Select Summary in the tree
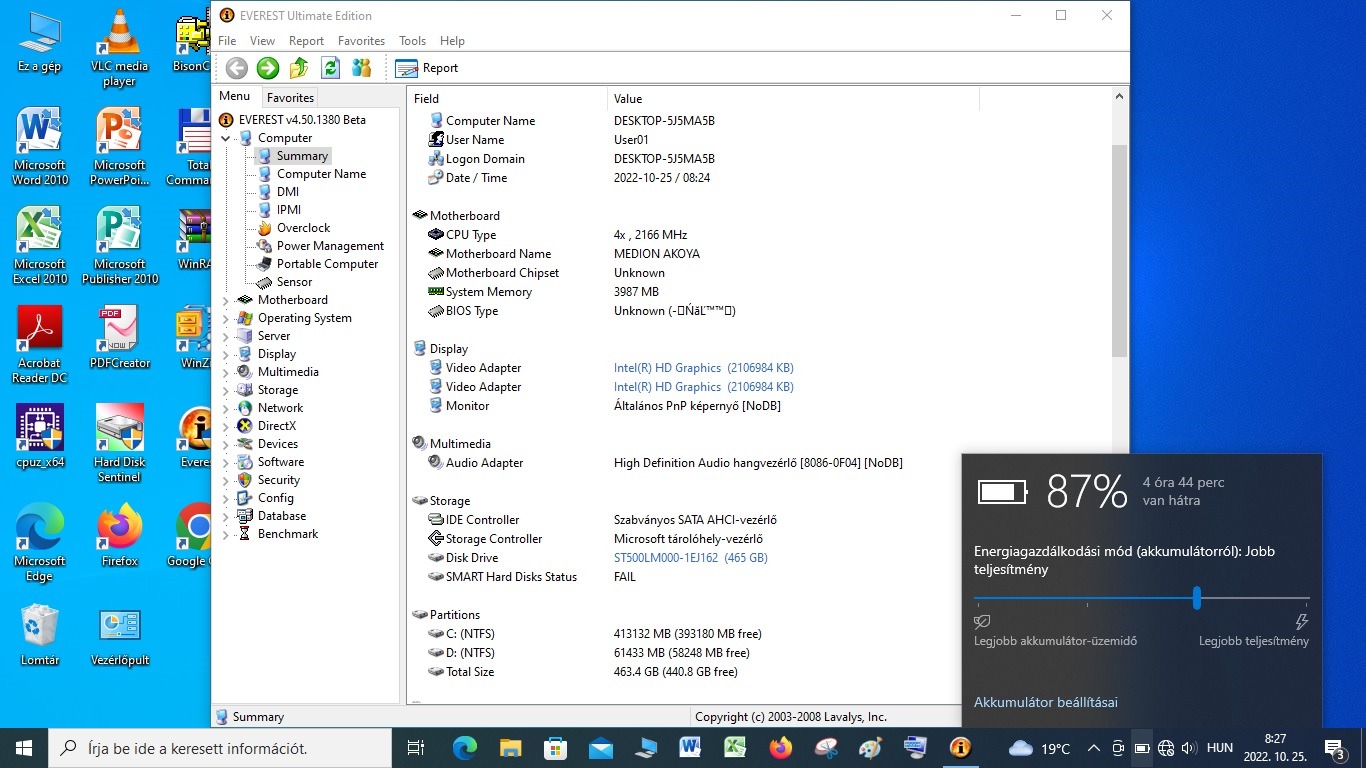This screenshot has width=1366, height=768. 302,156
